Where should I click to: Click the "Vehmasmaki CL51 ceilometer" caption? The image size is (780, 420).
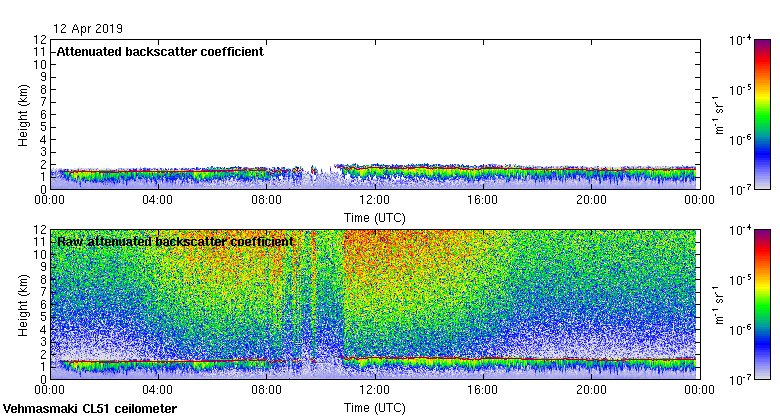point(90,409)
